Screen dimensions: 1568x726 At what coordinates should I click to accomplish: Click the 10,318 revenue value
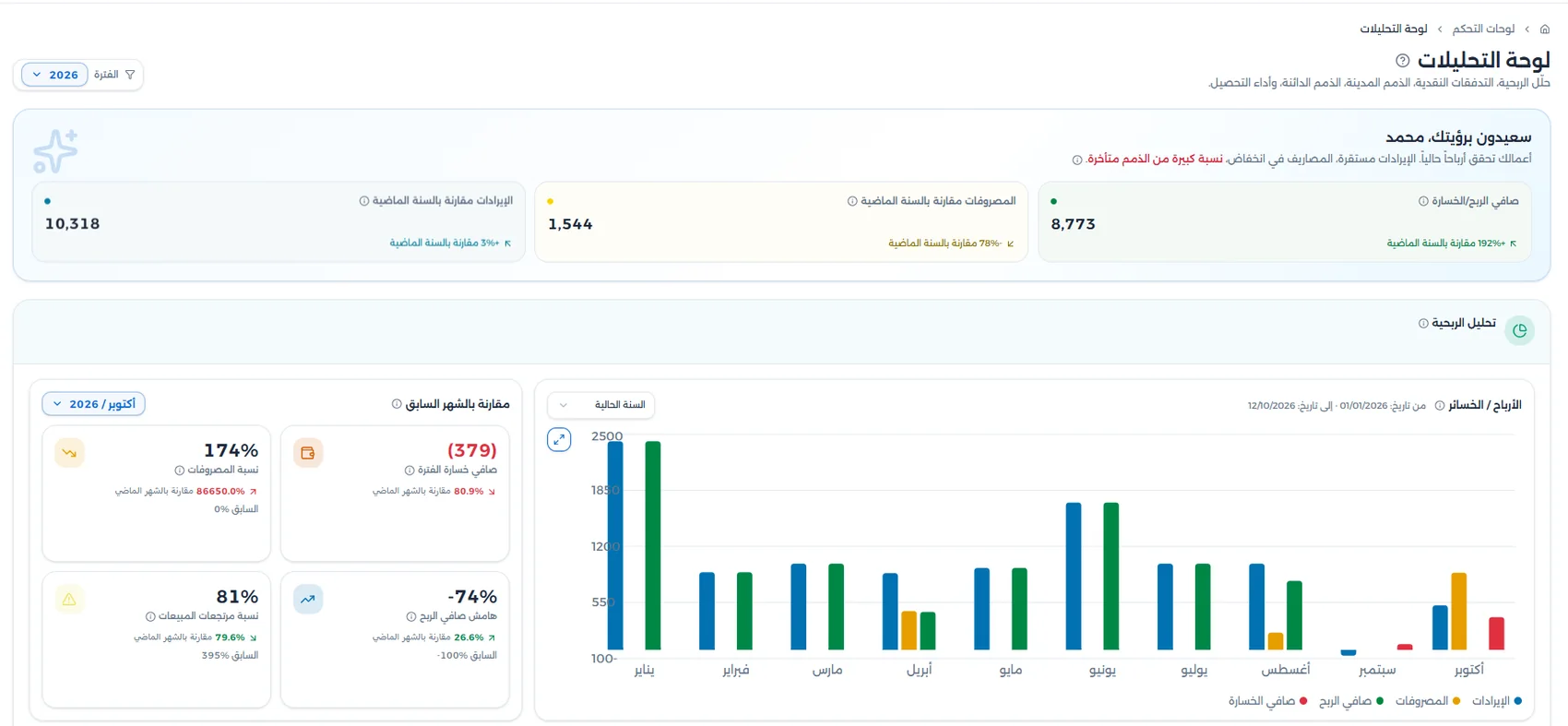point(73,224)
